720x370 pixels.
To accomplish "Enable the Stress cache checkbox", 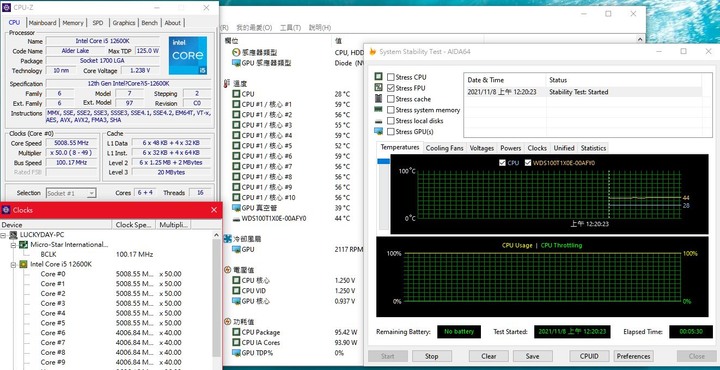I will 391,99.
